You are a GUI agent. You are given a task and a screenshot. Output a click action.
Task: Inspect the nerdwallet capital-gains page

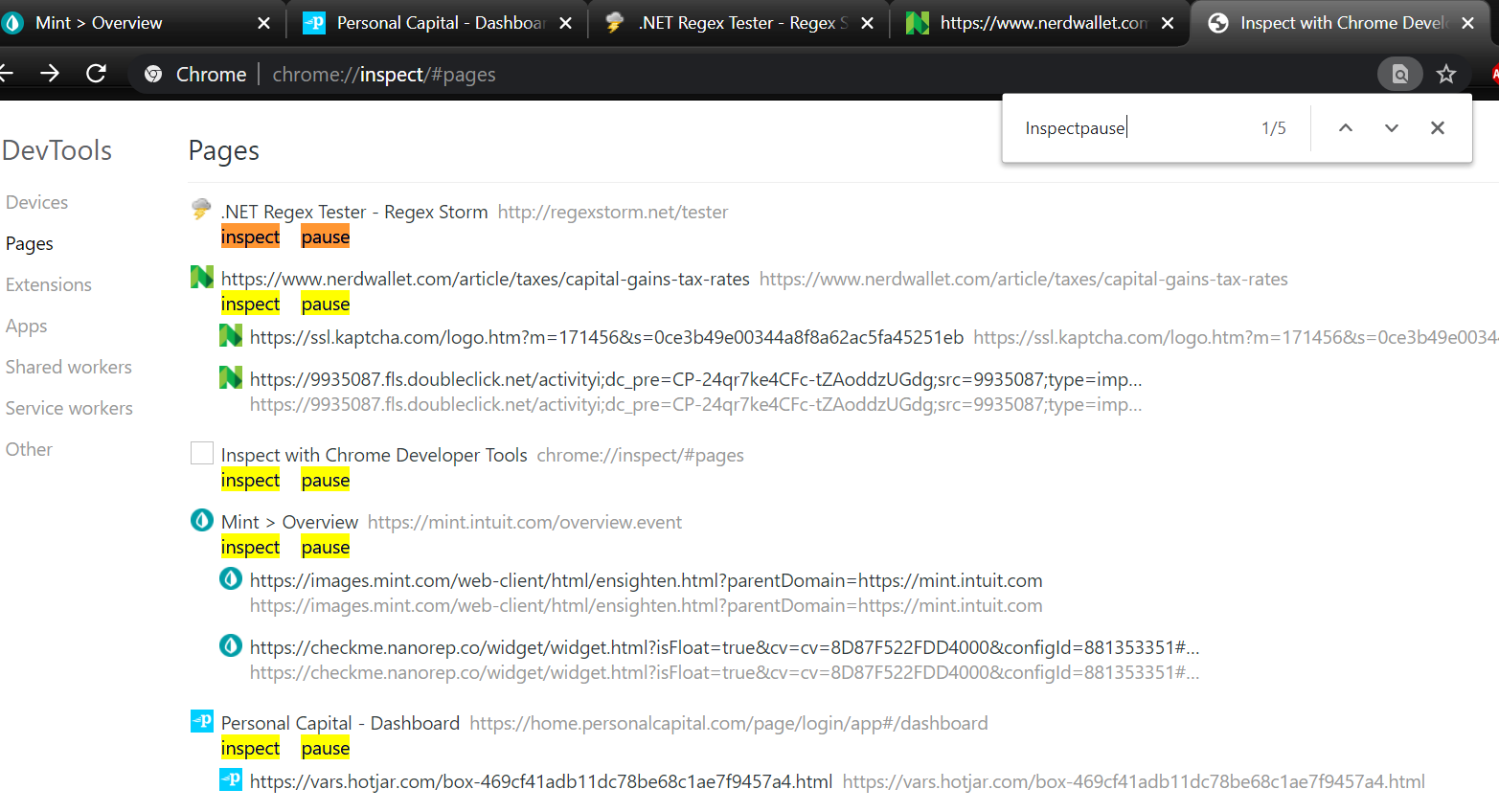pos(251,304)
